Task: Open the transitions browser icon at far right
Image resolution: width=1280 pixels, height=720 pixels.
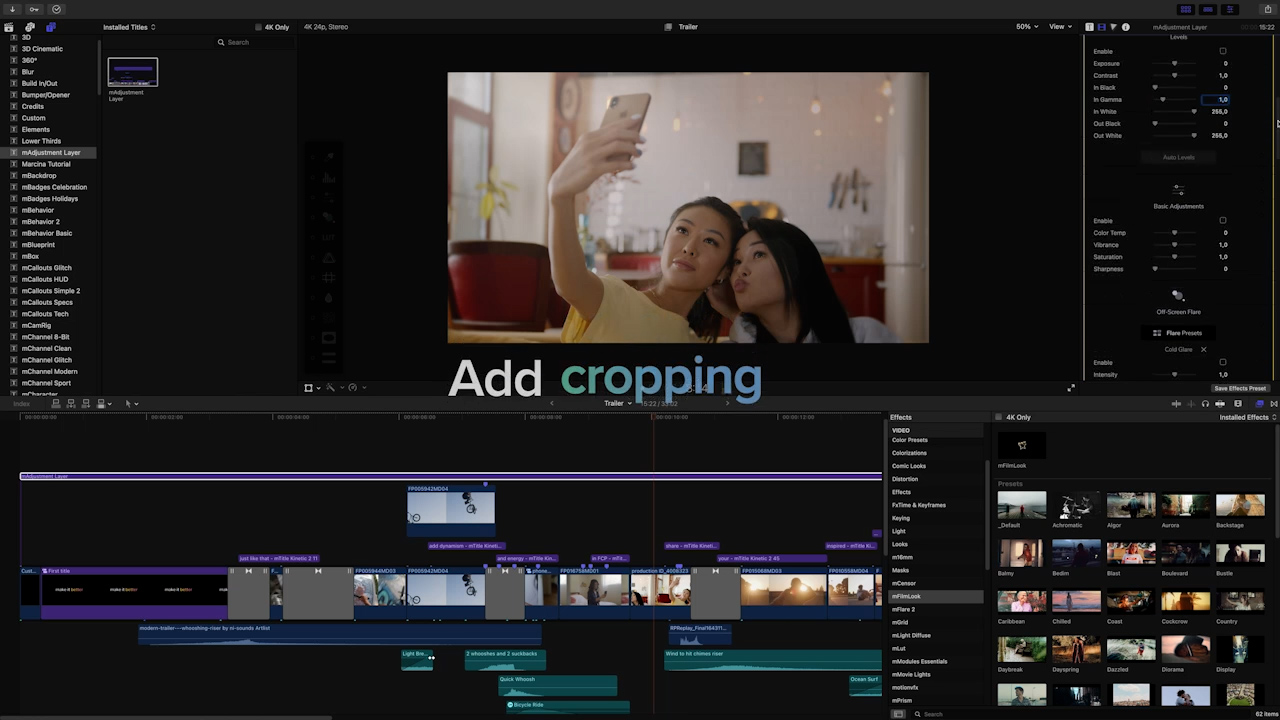Action: pos(1273,404)
